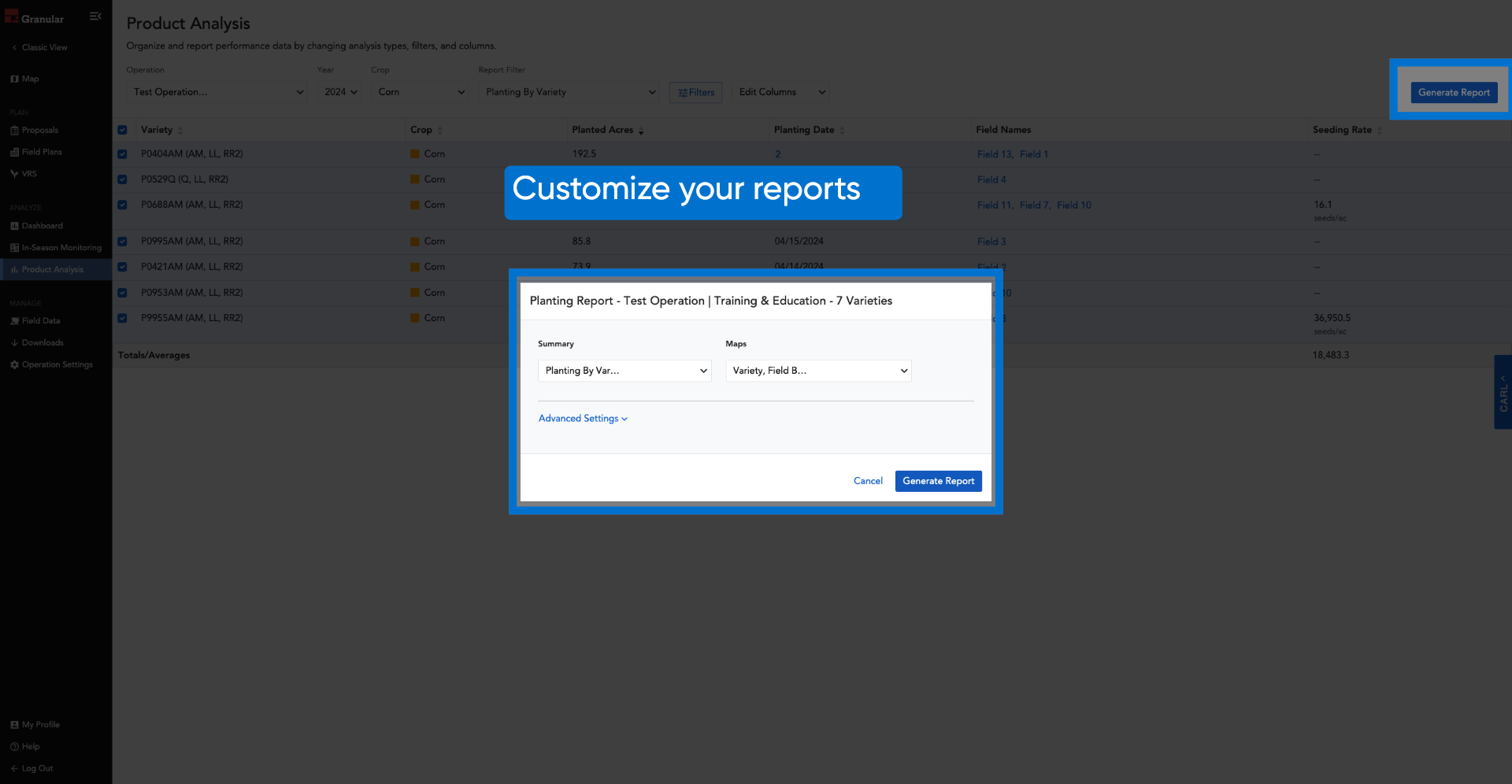Click the Map sidebar icon
1512x784 pixels.
coord(14,79)
